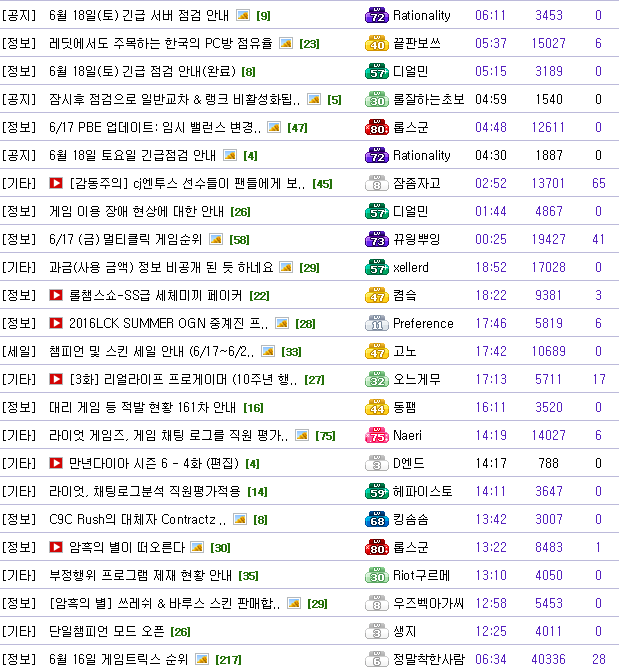Click video icon on '[감동주의] cj엔투스 선수들이' post

[56, 183]
